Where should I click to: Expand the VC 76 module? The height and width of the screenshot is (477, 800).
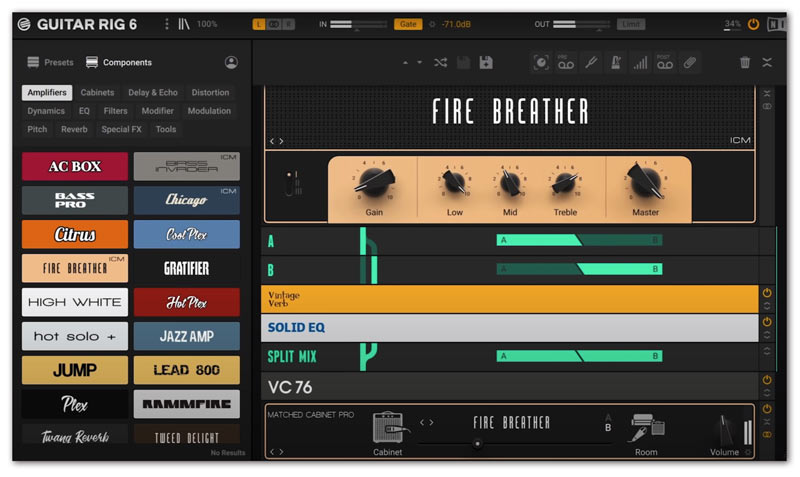(767, 393)
